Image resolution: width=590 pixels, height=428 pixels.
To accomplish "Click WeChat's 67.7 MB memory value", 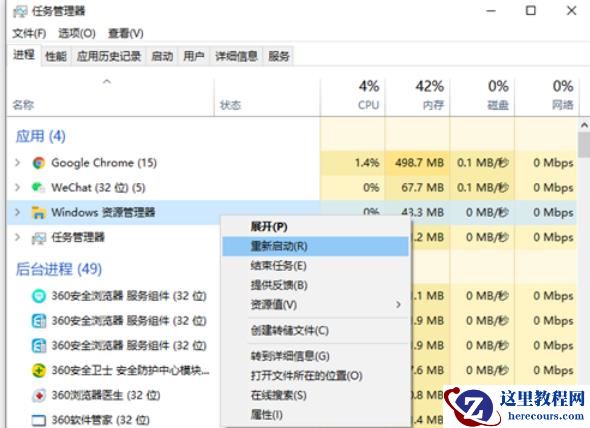I will [x=423, y=187].
